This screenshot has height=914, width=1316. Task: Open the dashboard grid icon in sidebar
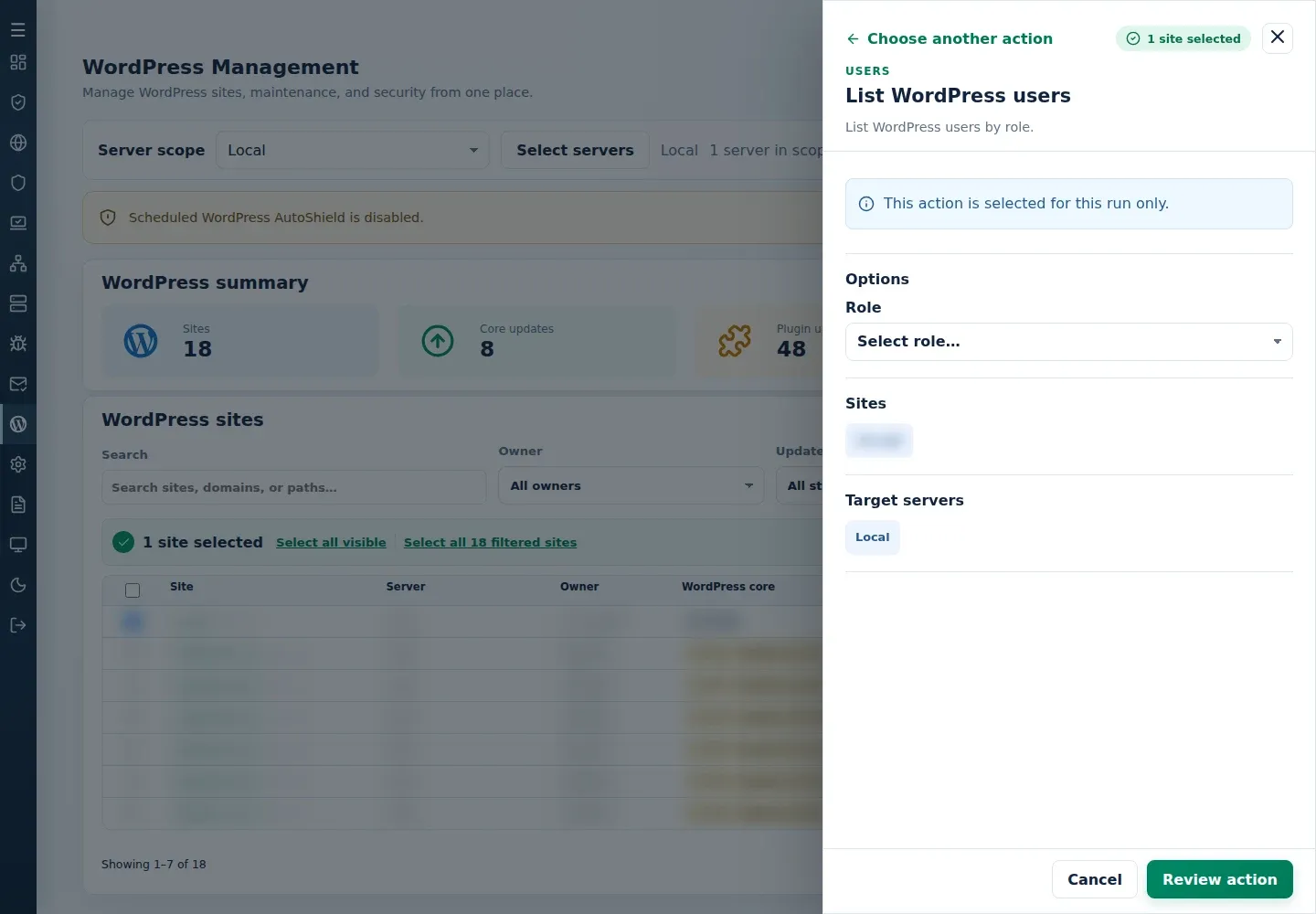18,62
